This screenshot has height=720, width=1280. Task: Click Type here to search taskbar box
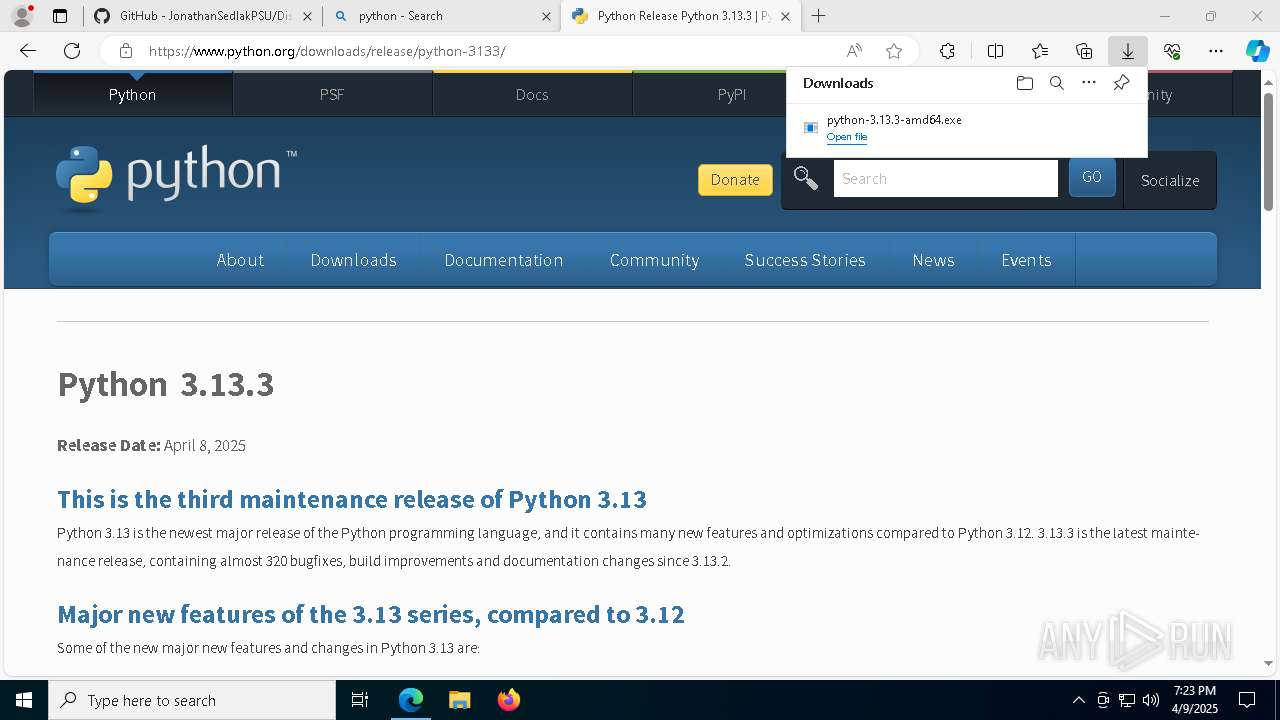pyautogui.click(x=192, y=700)
